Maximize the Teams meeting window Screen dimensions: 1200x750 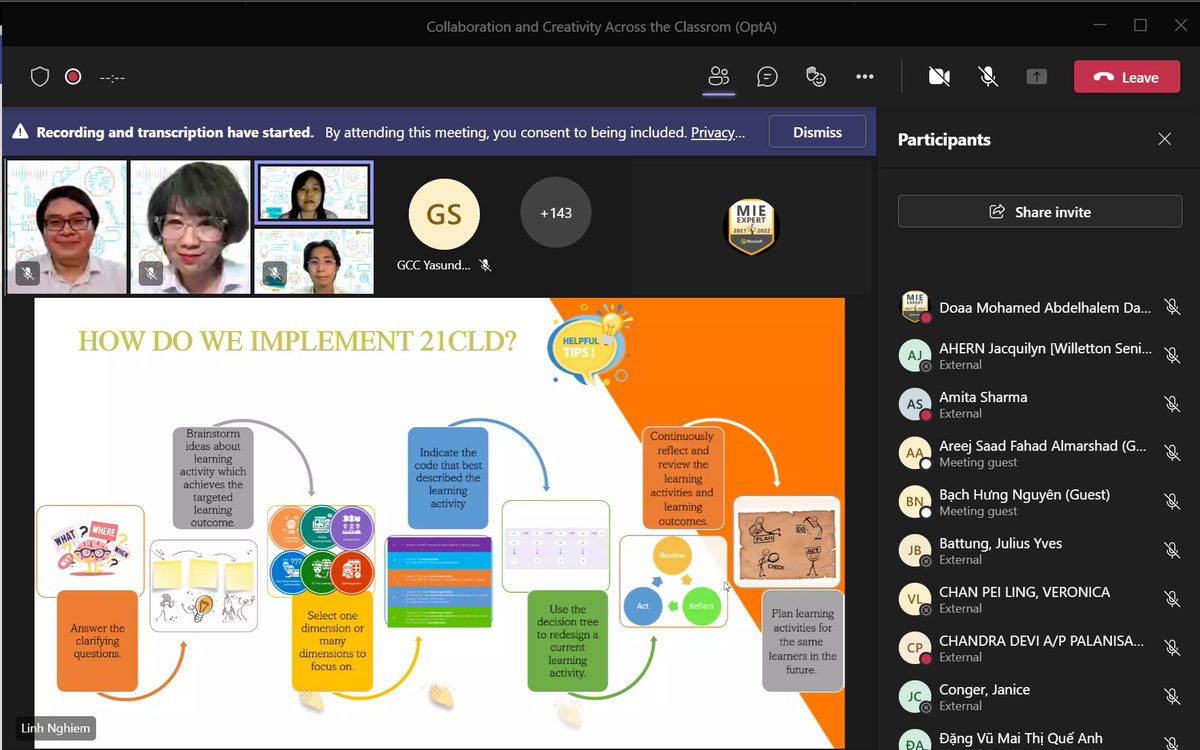1140,25
